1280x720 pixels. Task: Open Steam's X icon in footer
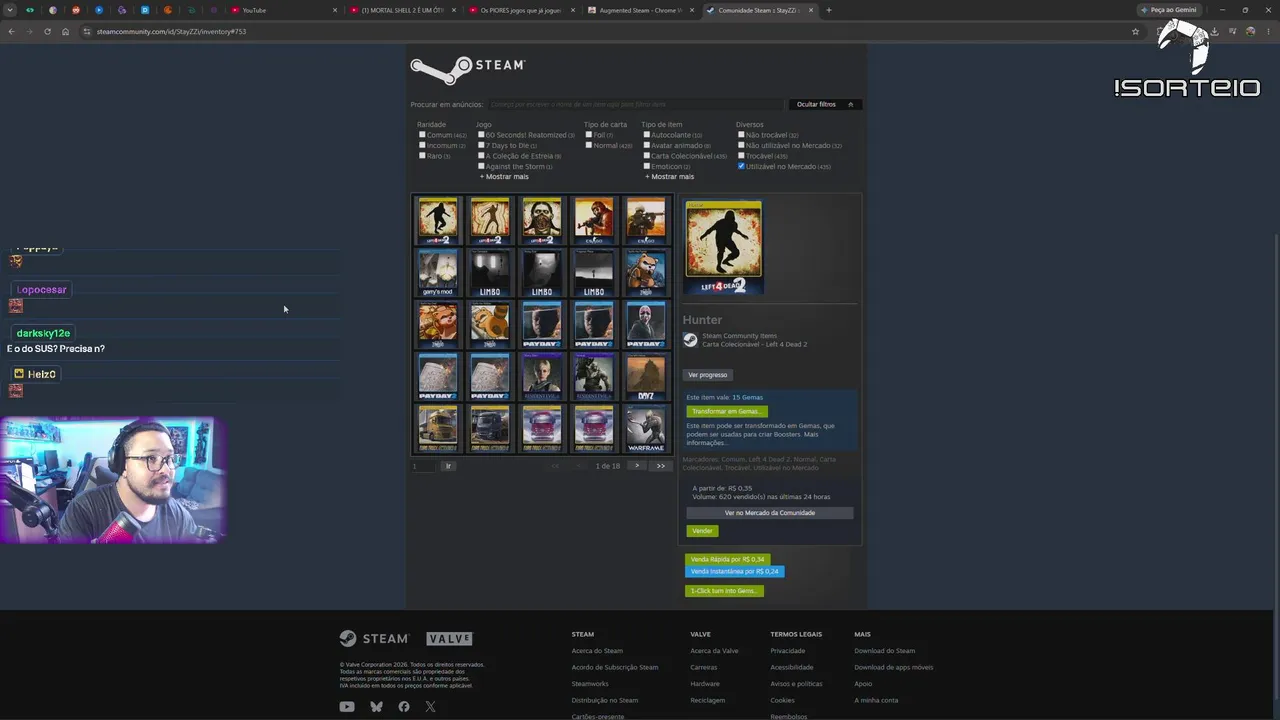pyautogui.click(x=430, y=707)
